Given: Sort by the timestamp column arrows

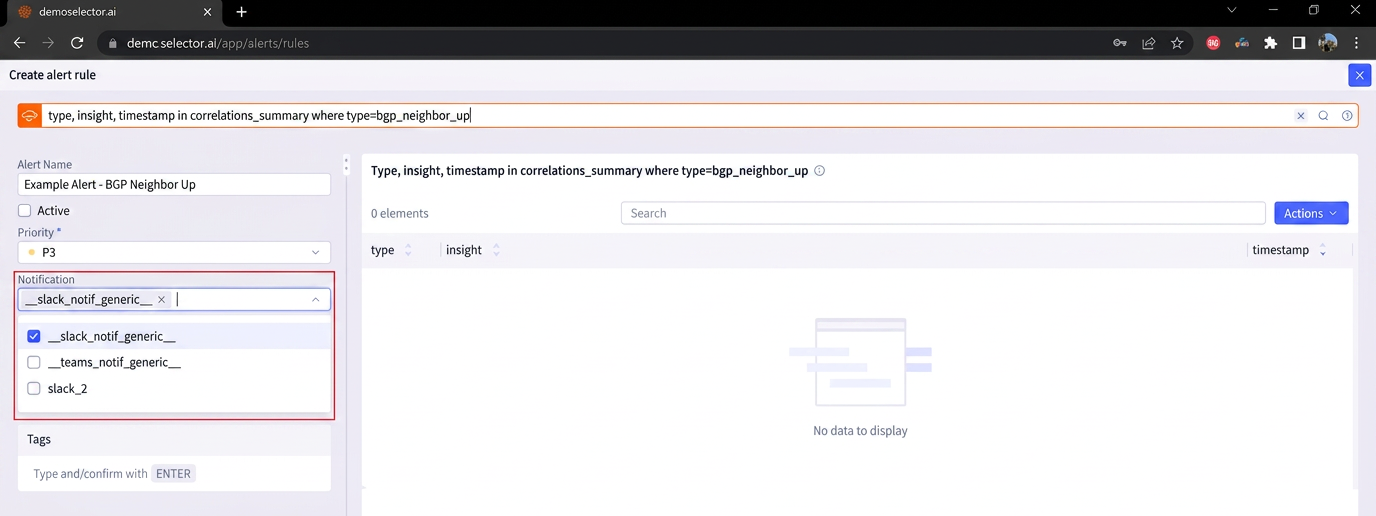Looking at the screenshot, I should 1323,250.
